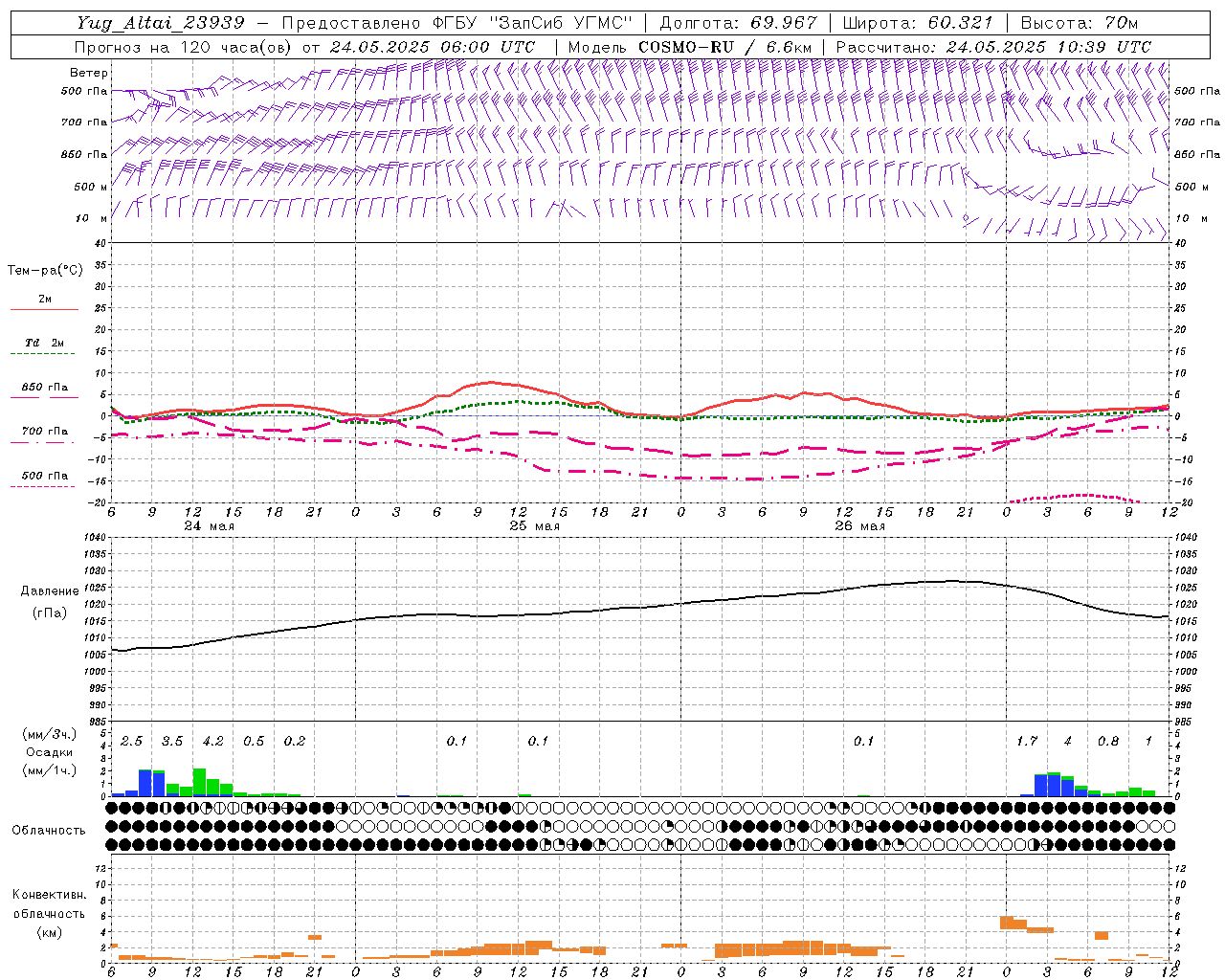This screenshot has width=1225, height=980.
Task: Click the 'Тем-ра(°C)' temperature label
Action: click(45, 271)
